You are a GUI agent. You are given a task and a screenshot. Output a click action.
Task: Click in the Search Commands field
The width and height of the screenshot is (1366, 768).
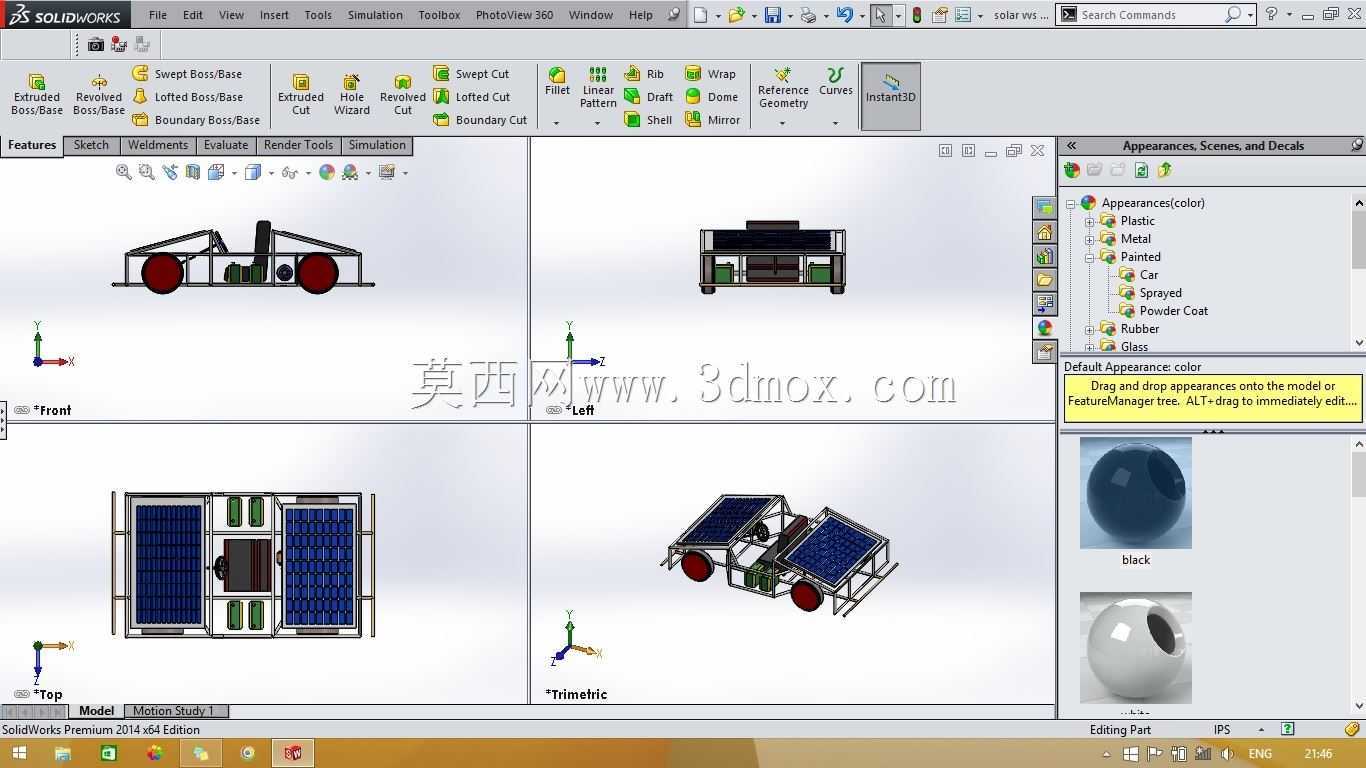1150,15
